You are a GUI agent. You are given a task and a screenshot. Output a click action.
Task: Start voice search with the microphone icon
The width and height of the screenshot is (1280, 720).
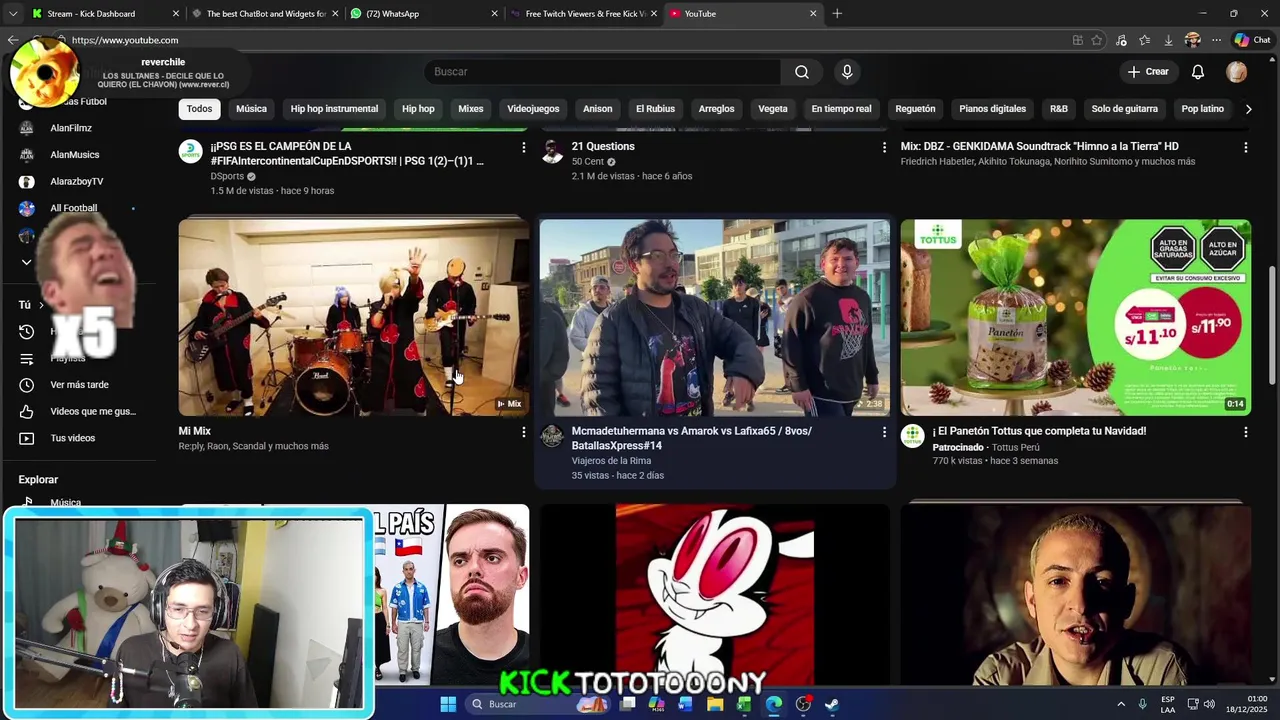pyautogui.click(x=847, y=72)
